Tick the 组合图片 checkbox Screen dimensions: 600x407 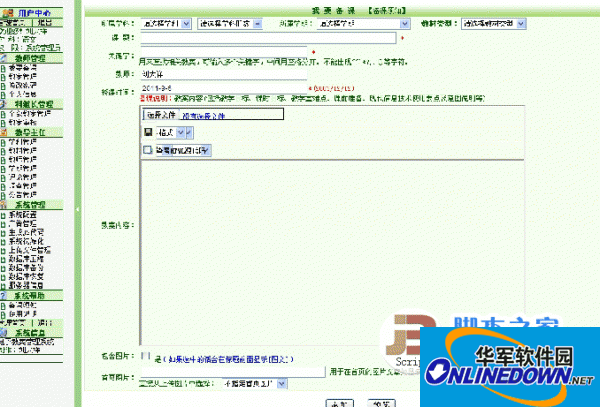pos(145,356)
